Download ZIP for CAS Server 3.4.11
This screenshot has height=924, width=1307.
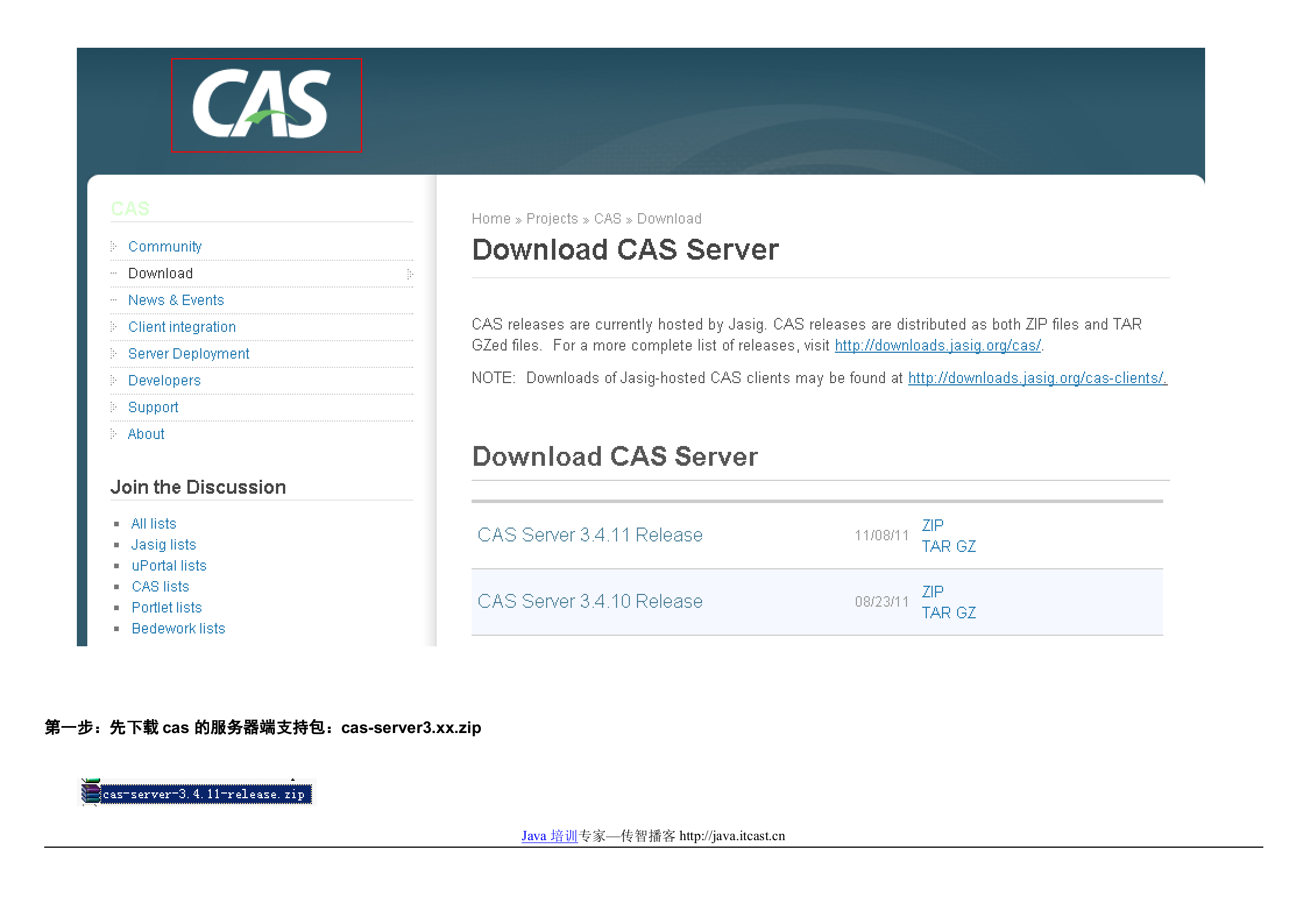933,525
